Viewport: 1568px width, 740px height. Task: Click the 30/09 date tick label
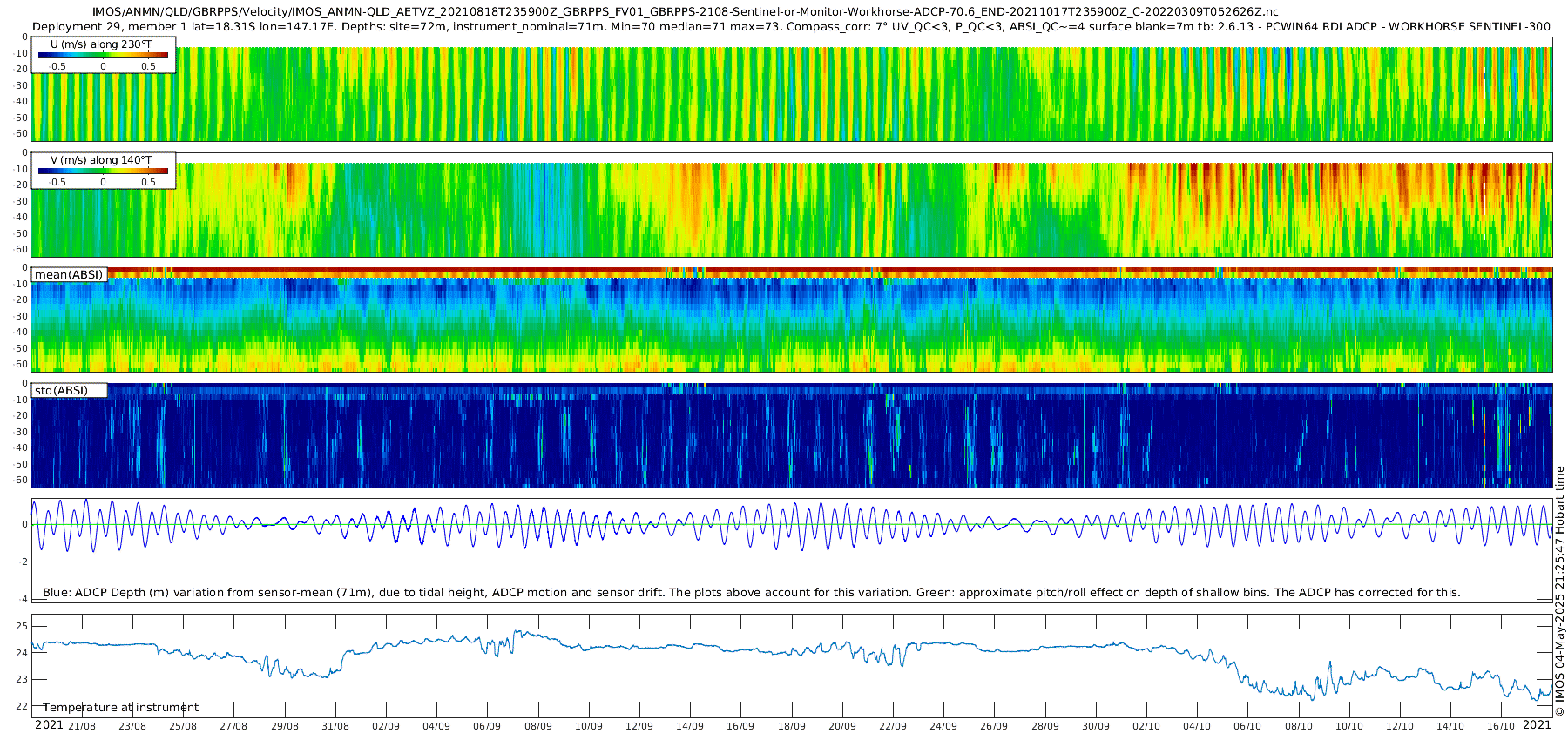pos(1096,726)
